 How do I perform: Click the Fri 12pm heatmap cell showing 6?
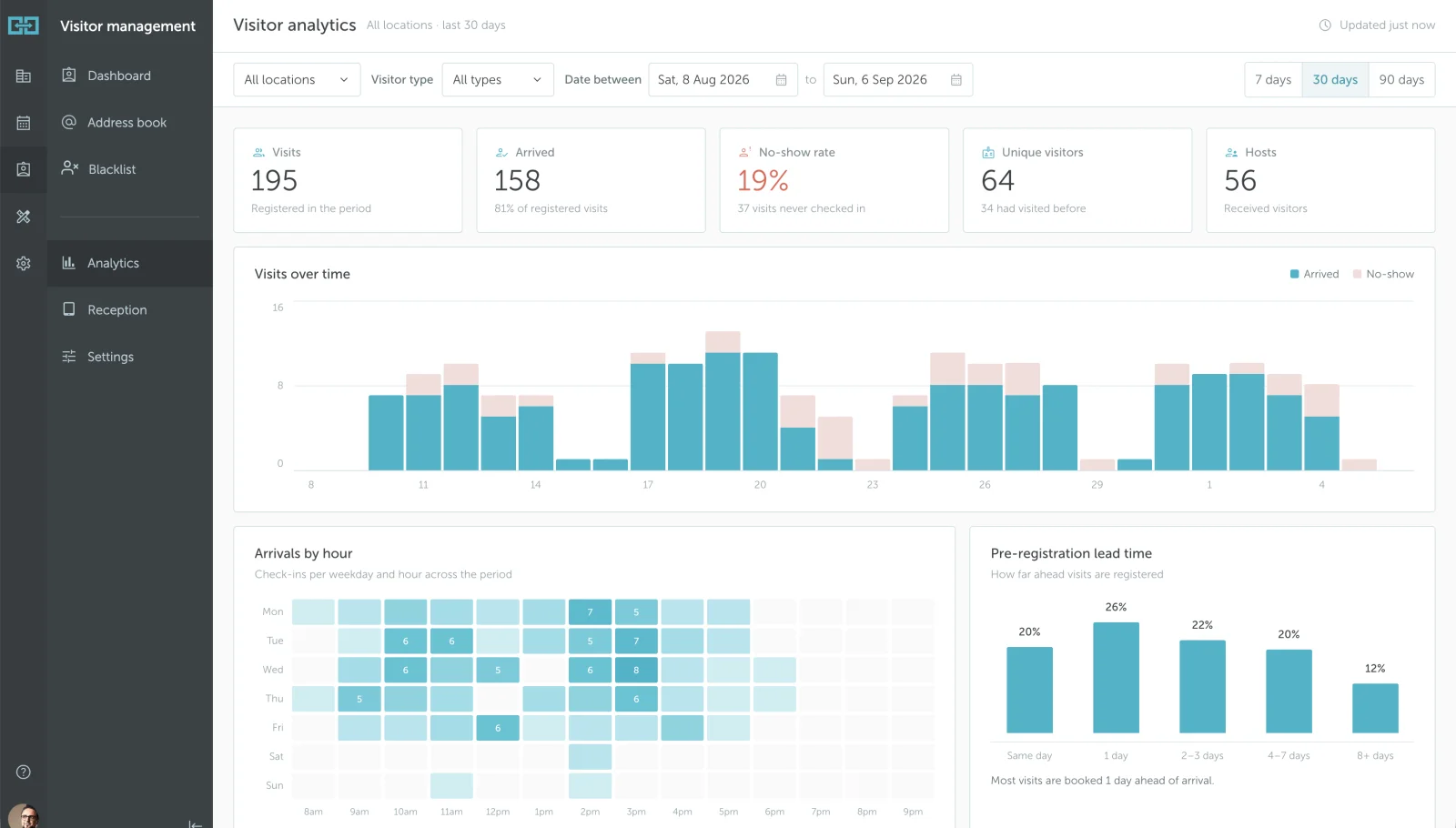[x=498, y=728]
